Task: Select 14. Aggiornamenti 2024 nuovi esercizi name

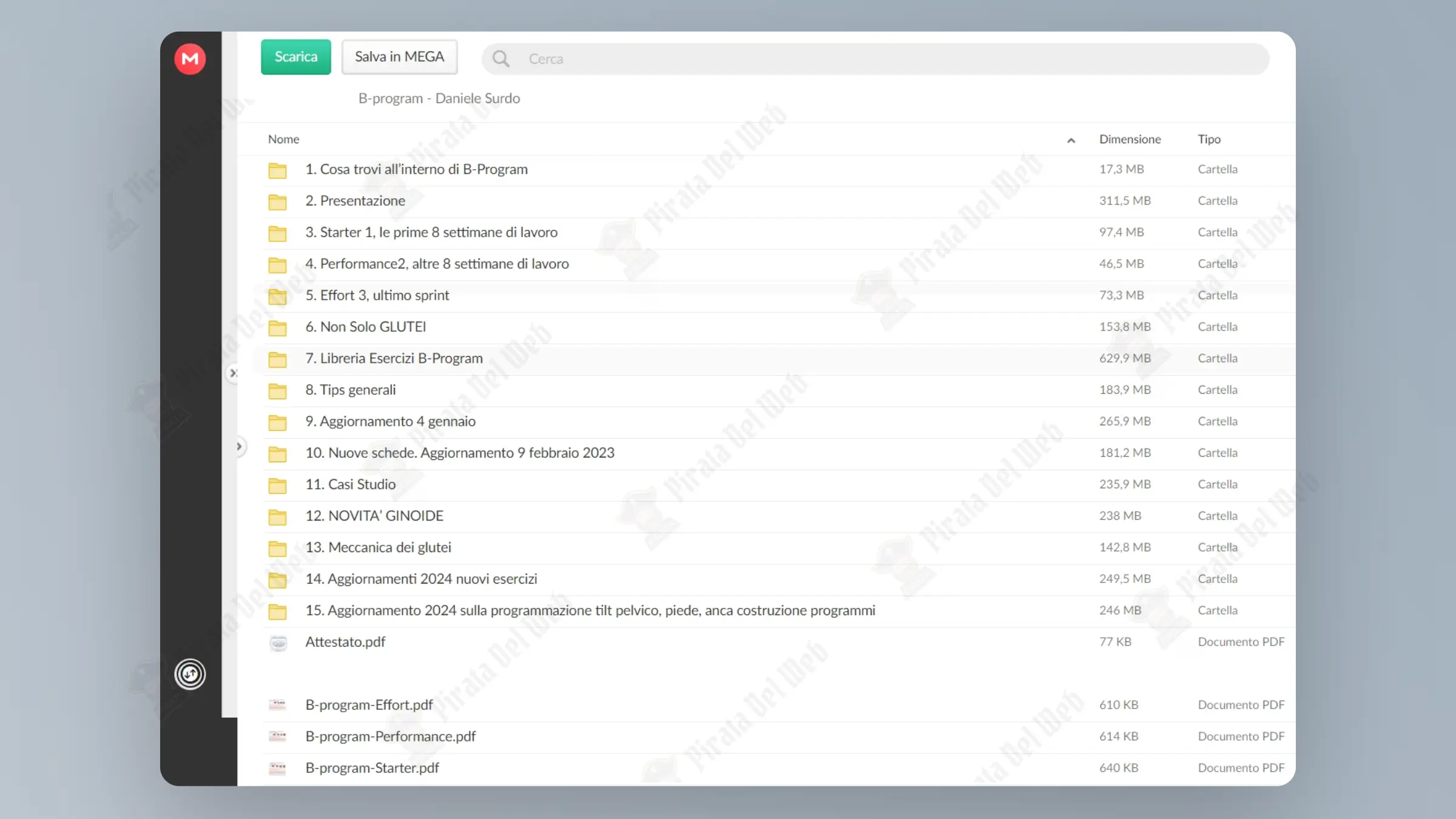Action: coord(421,579)
